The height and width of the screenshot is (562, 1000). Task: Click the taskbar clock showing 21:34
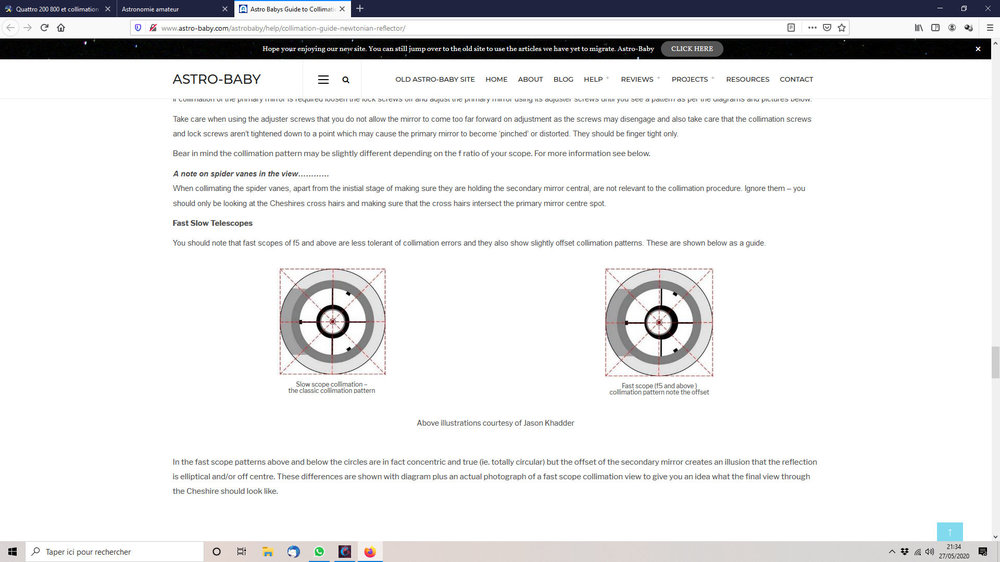click(953, 552)
